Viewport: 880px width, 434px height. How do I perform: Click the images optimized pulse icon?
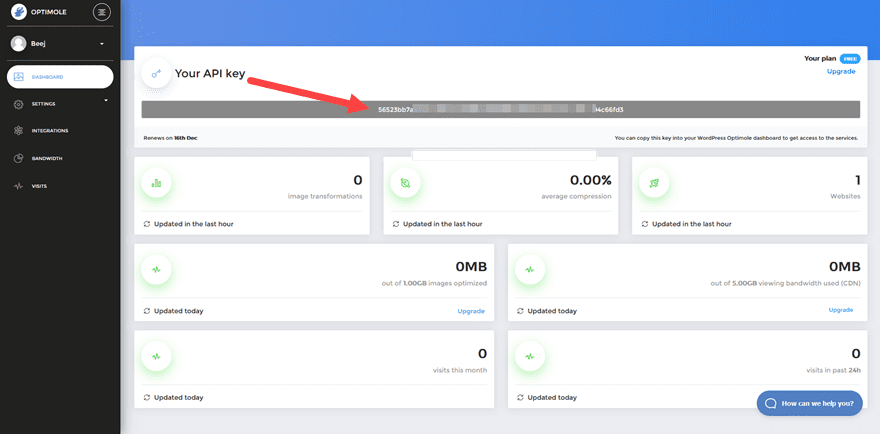(156, 269)
